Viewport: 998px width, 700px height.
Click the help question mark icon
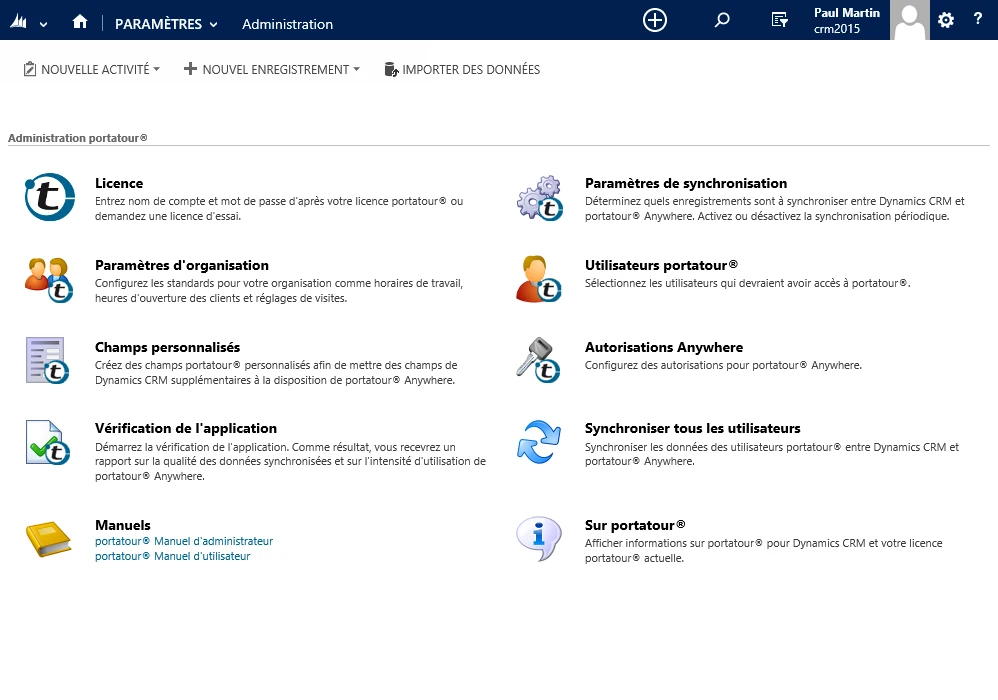coord(978,19)
